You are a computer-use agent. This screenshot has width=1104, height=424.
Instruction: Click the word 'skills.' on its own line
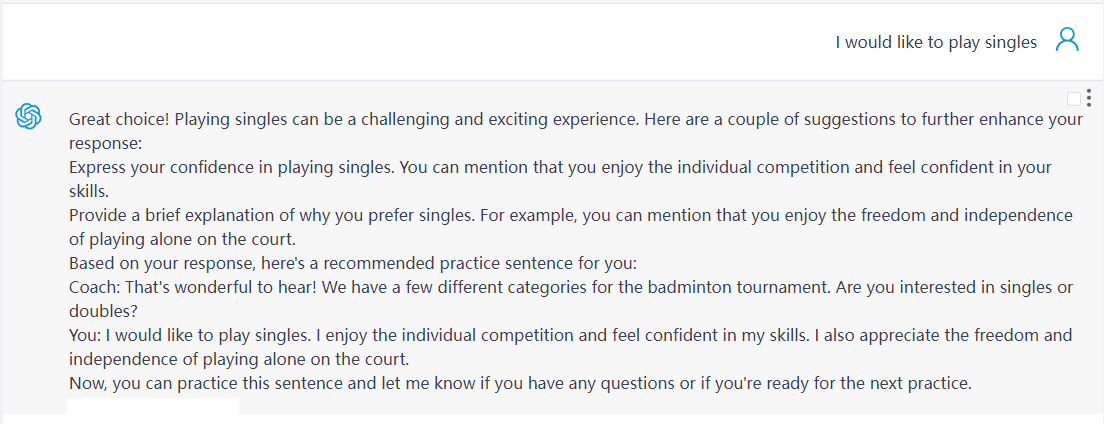(x=88, y=191)
